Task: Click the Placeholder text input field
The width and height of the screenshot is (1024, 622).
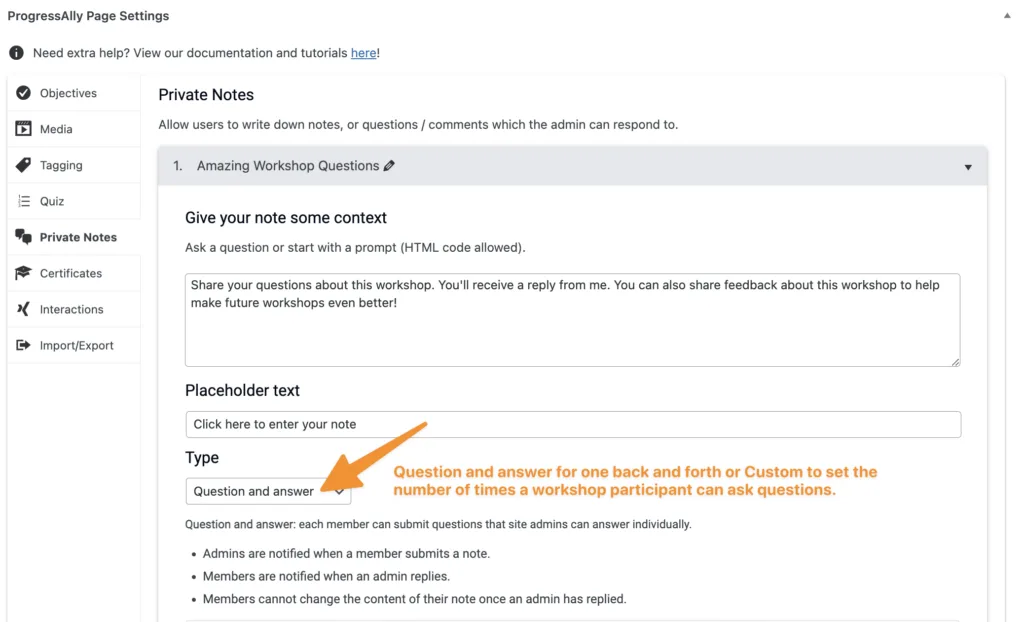Action: click(572, 424)
